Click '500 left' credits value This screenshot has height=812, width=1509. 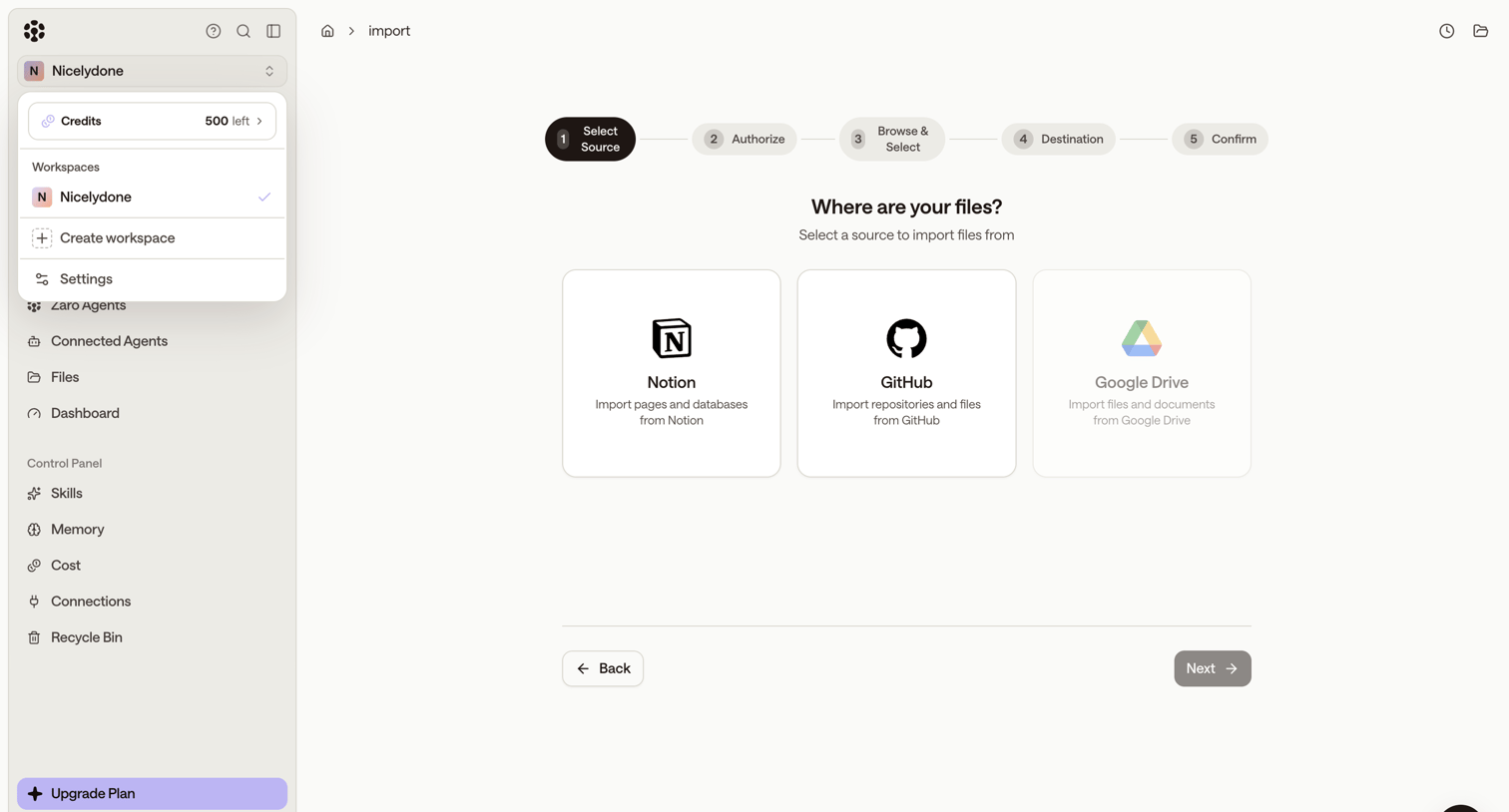[x=227, y=121]
